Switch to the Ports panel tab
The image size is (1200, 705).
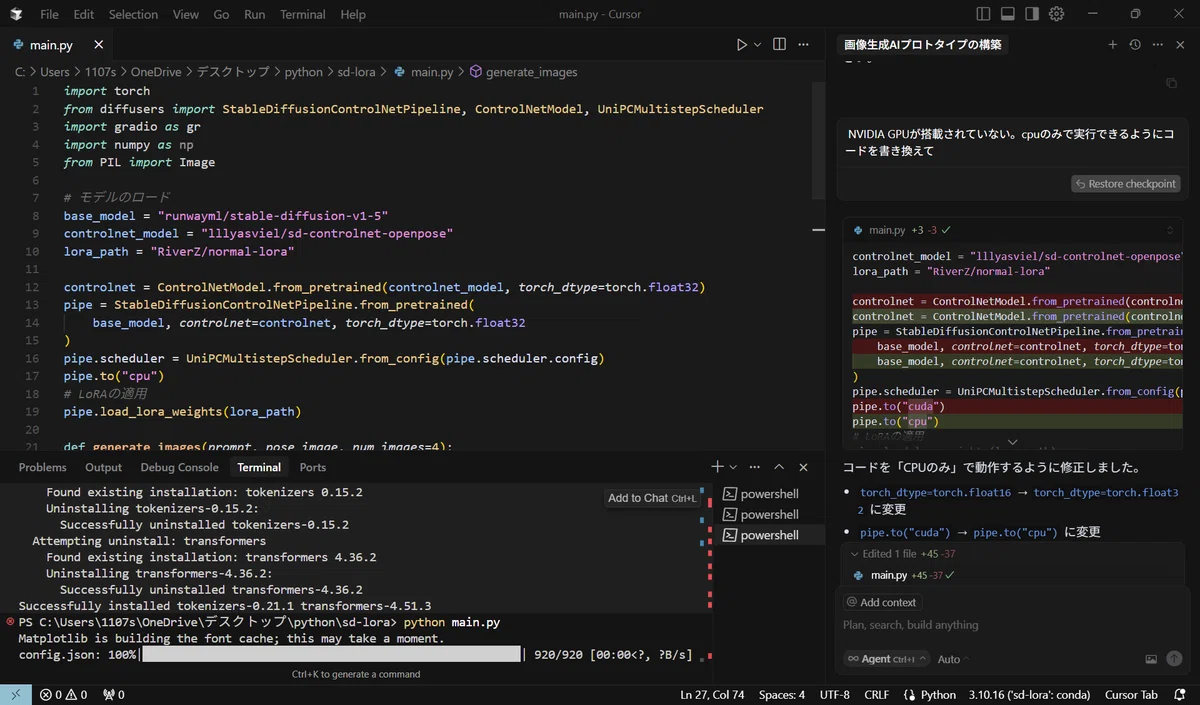[x=313, y=467]
